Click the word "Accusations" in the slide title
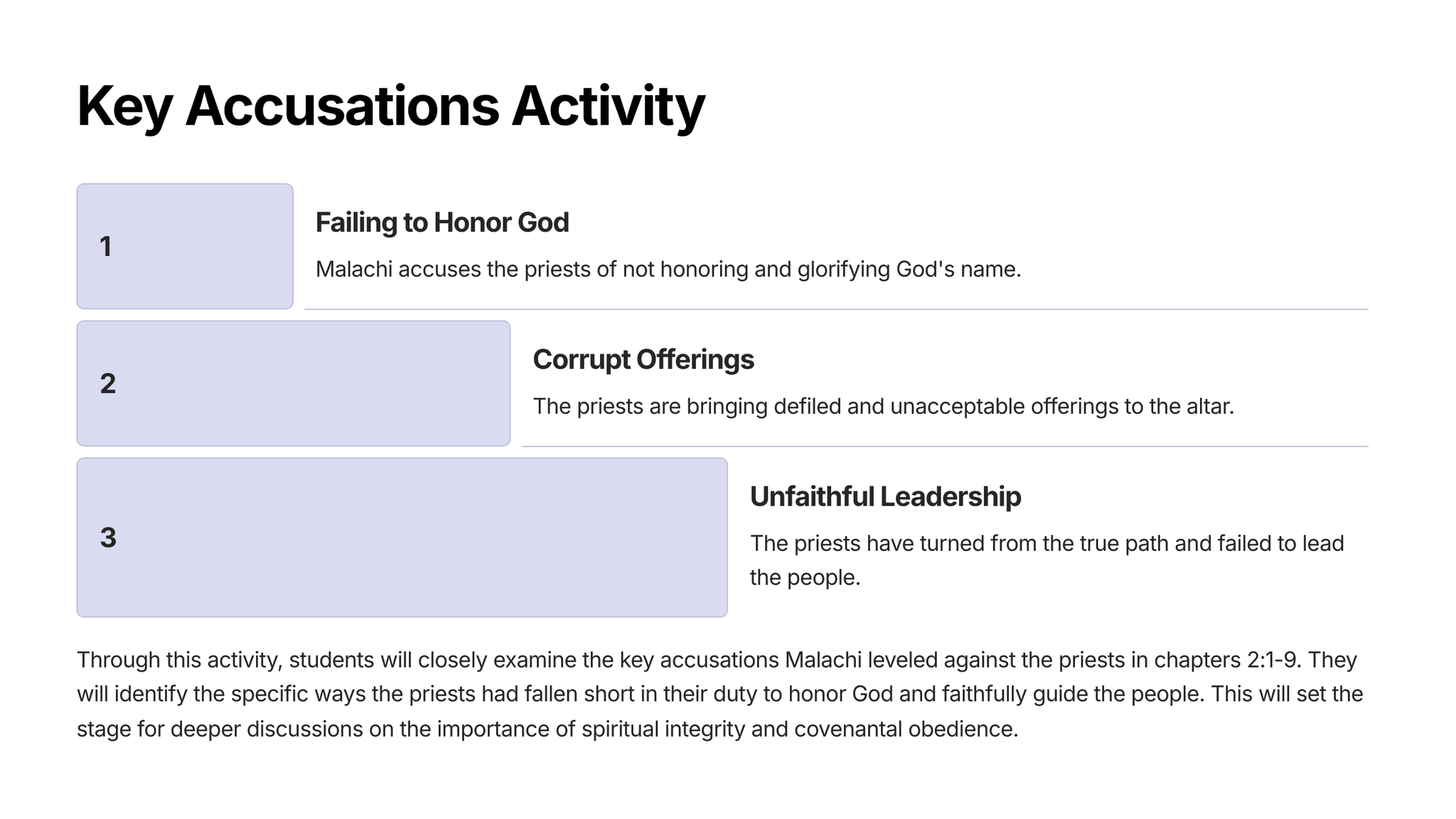 pyautogui.click(x=342, y=107)
